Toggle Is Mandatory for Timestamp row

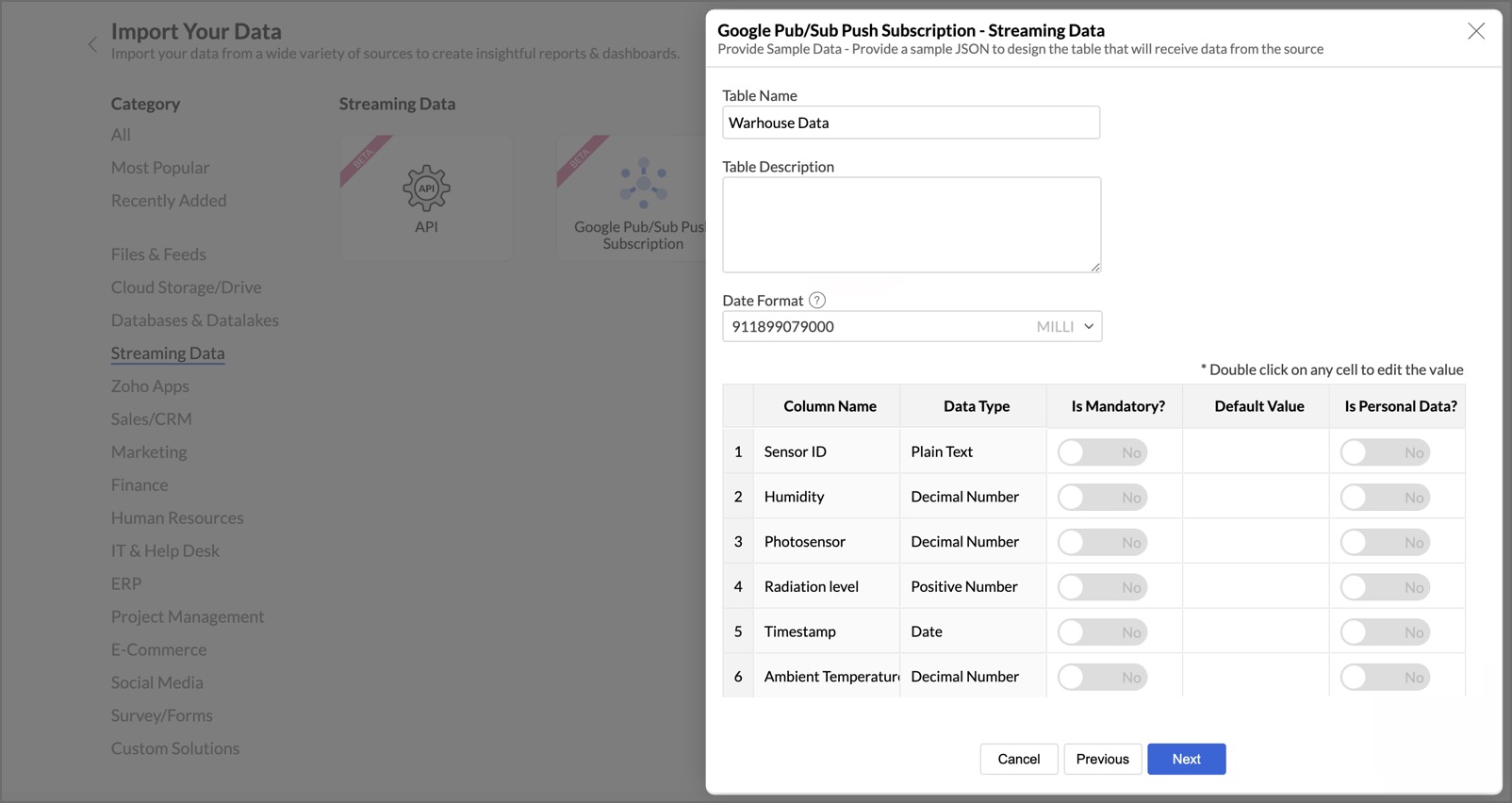1101,632
